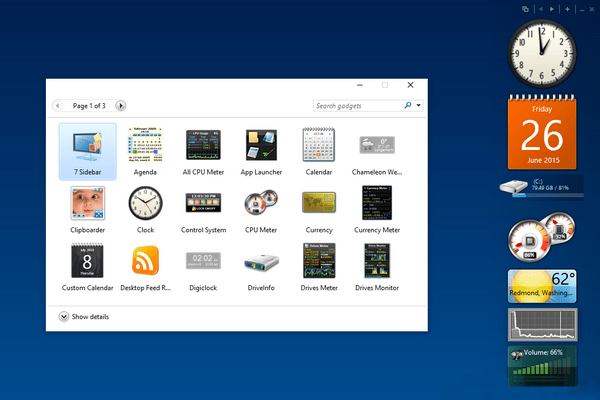600x400 pixels.
Task: Open the search options dropdown arrow
Action: coord(418,105)
